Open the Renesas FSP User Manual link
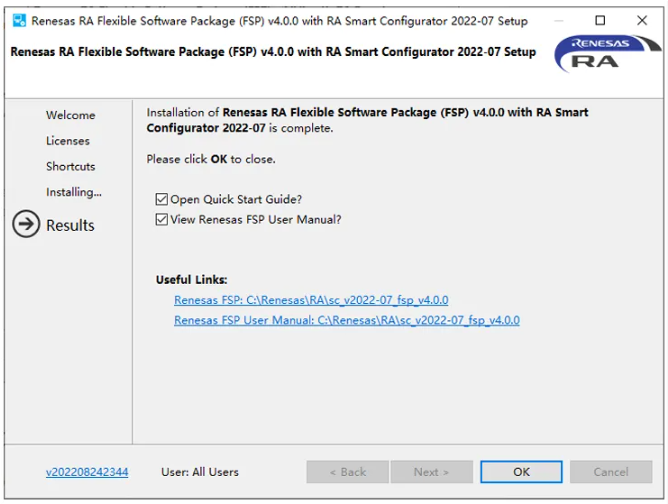The height and width of the screenshot is (504, 668). 347,320
